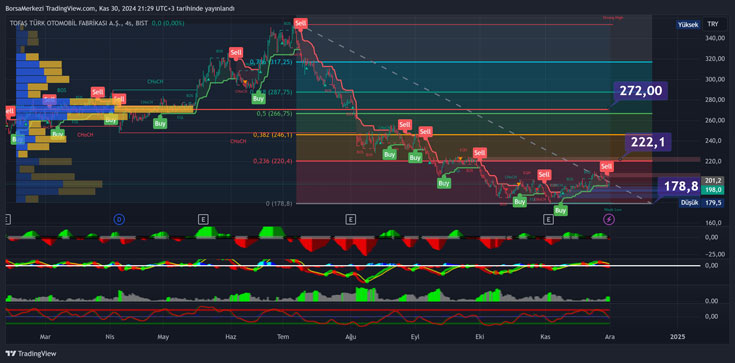Click the 272,00 price callout
The image size is (735, 363).
(x=641, y=91)
